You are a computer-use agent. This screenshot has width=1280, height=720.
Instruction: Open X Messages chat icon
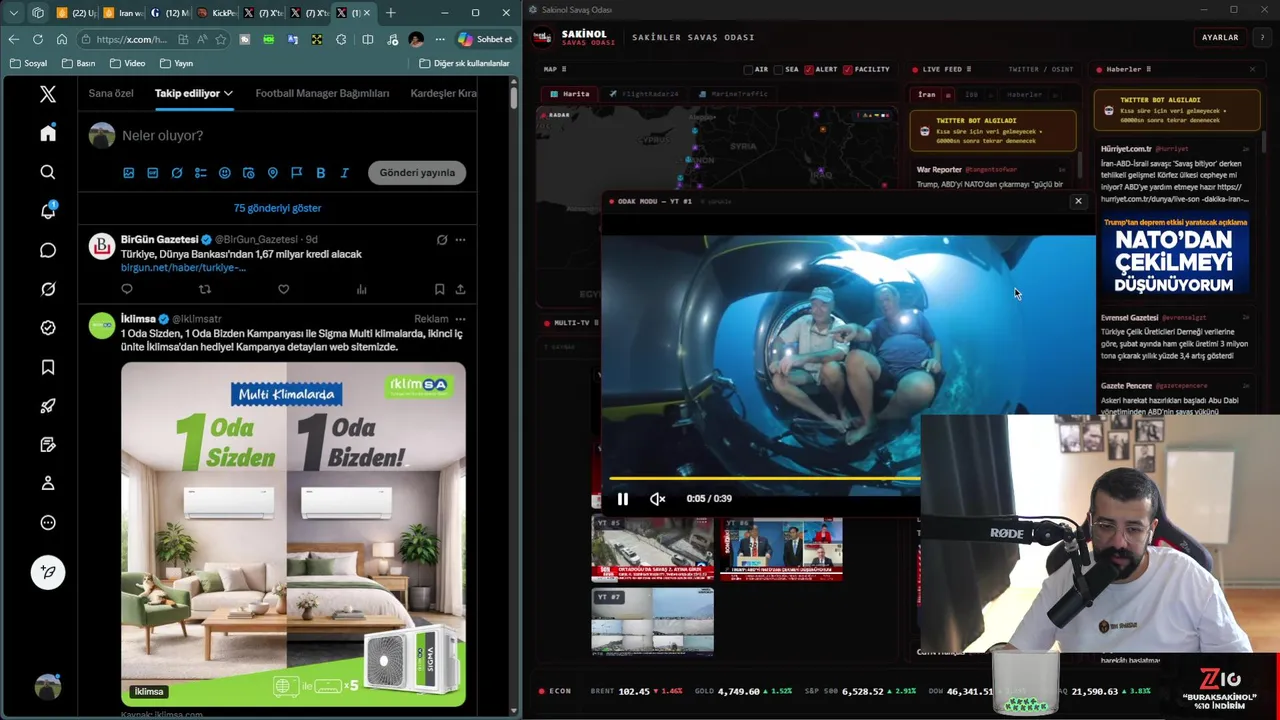[x=48, y=250]
